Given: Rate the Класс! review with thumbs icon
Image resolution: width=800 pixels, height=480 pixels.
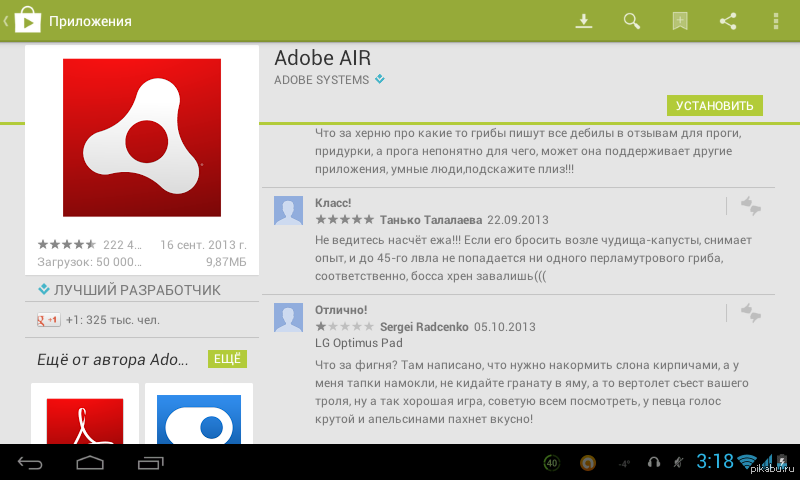Looking at the screenshot, I should pos(751,206).
